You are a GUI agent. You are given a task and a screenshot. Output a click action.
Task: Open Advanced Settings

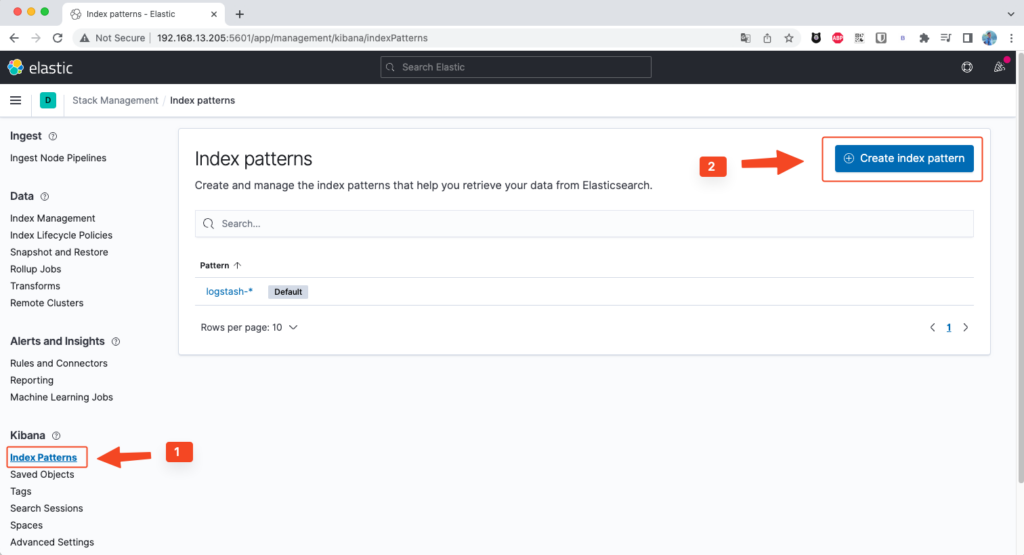[52, 542]
